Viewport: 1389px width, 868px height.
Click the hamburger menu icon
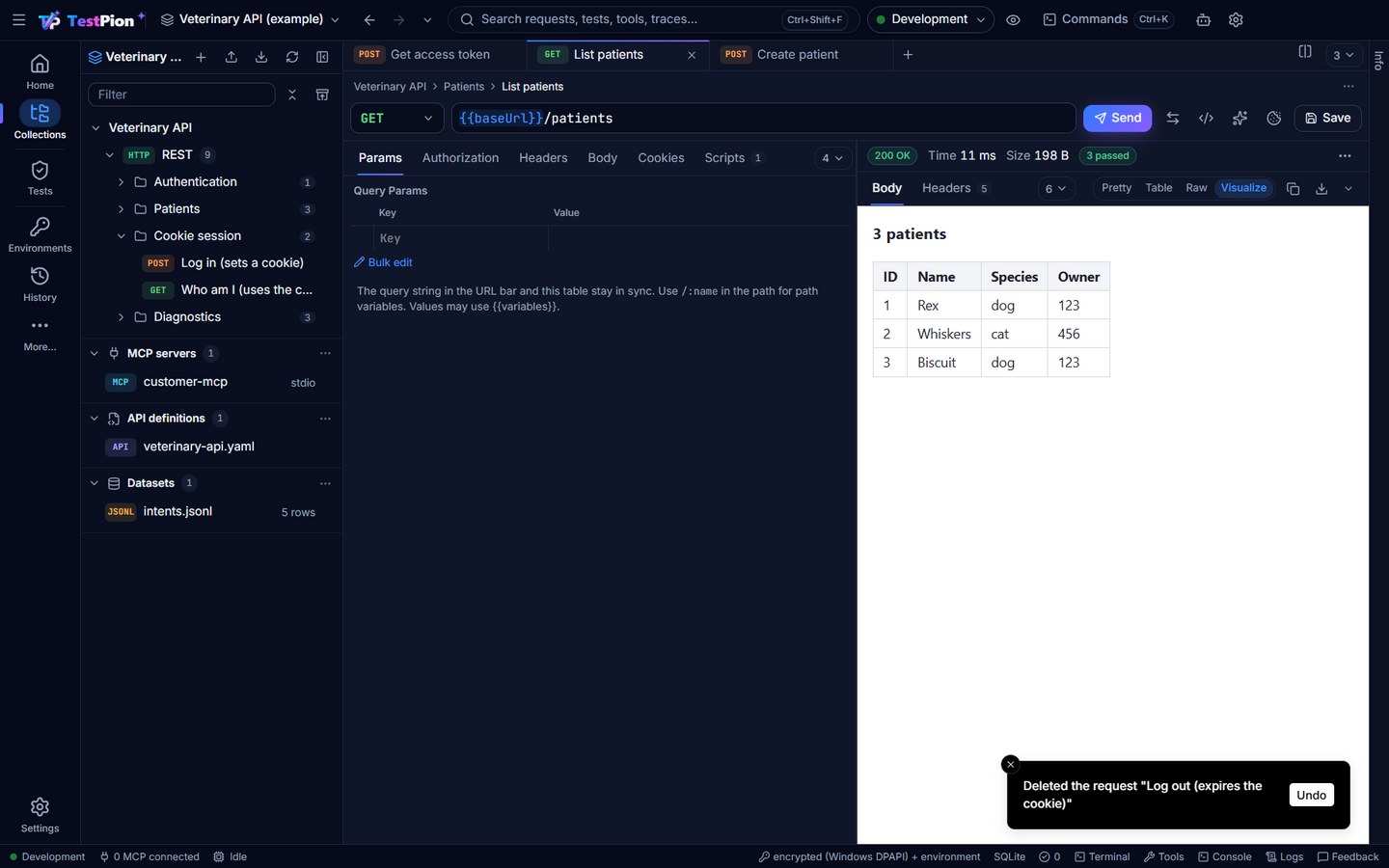(18, 19)
